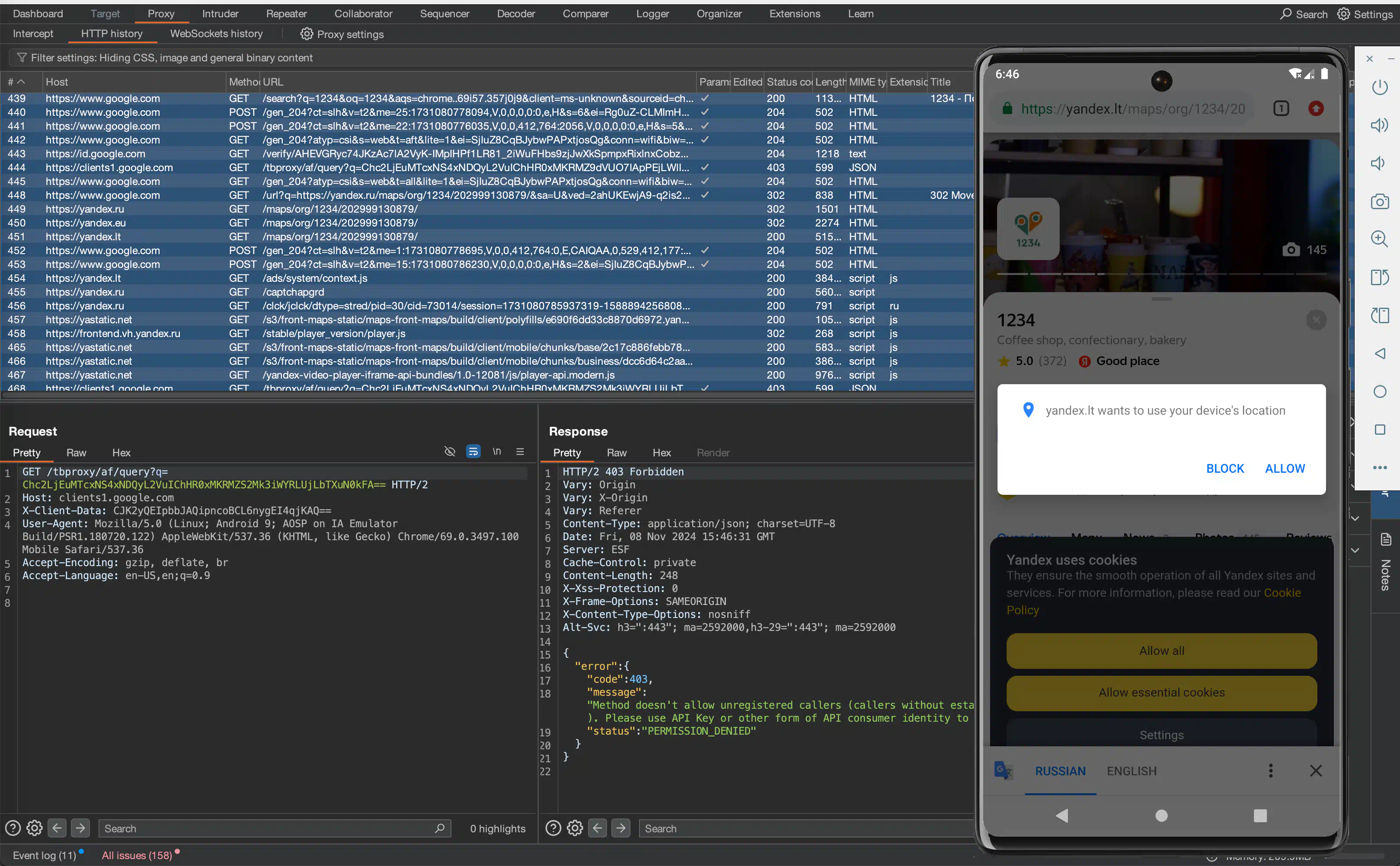Click the phone browser red update icon
Viewport: 1400px width, 866px height.
(x=1316, y=108)
